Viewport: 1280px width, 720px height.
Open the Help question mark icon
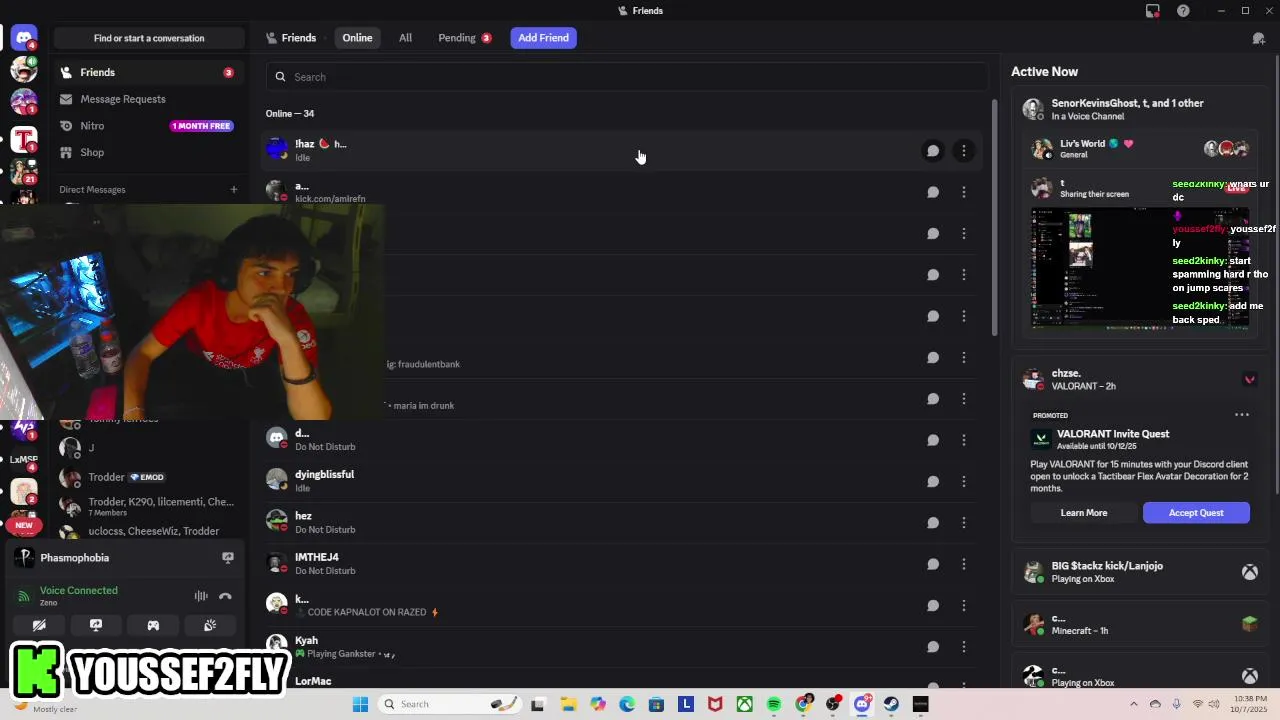[x=1184, y=11]
